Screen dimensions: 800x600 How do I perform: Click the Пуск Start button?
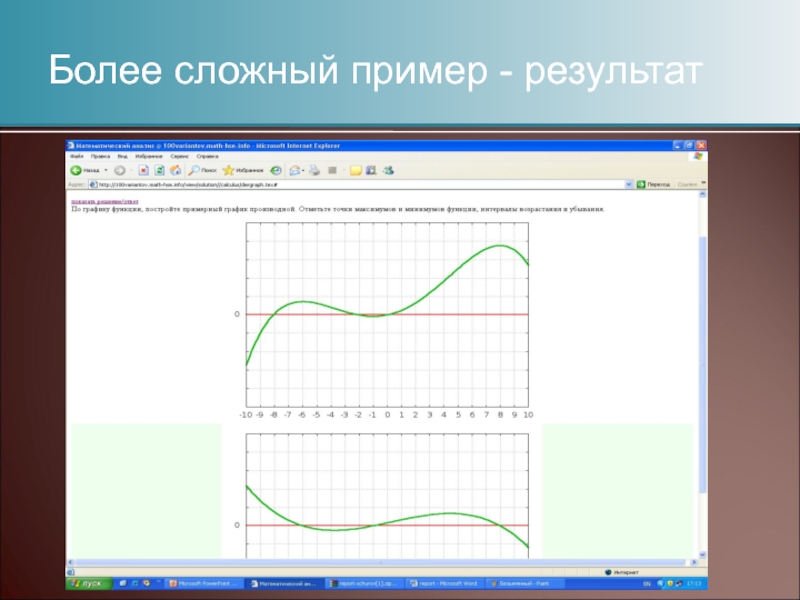coord(88,583)
